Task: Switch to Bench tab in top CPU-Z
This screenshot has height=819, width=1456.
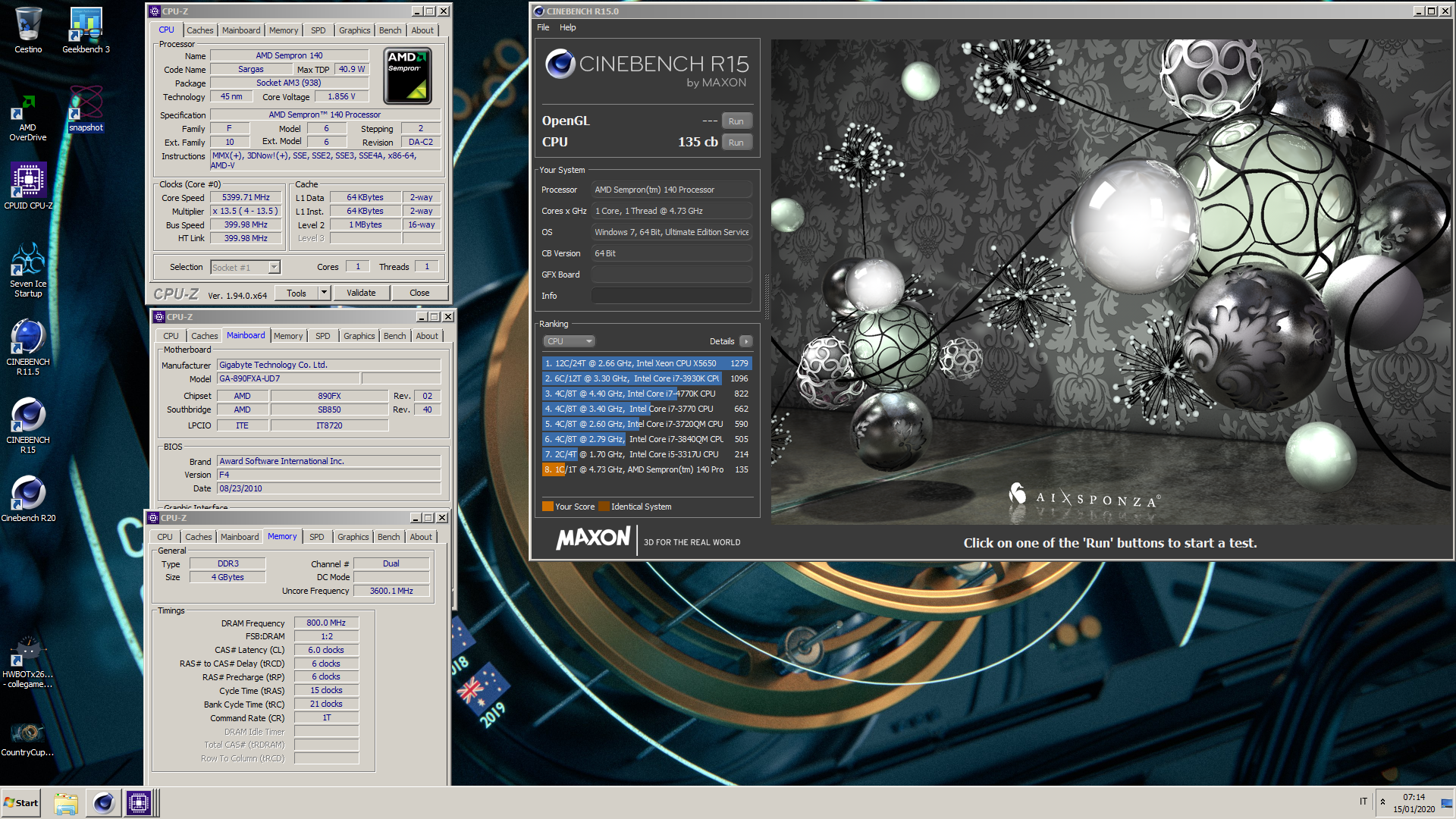Action: click(391, 30)
